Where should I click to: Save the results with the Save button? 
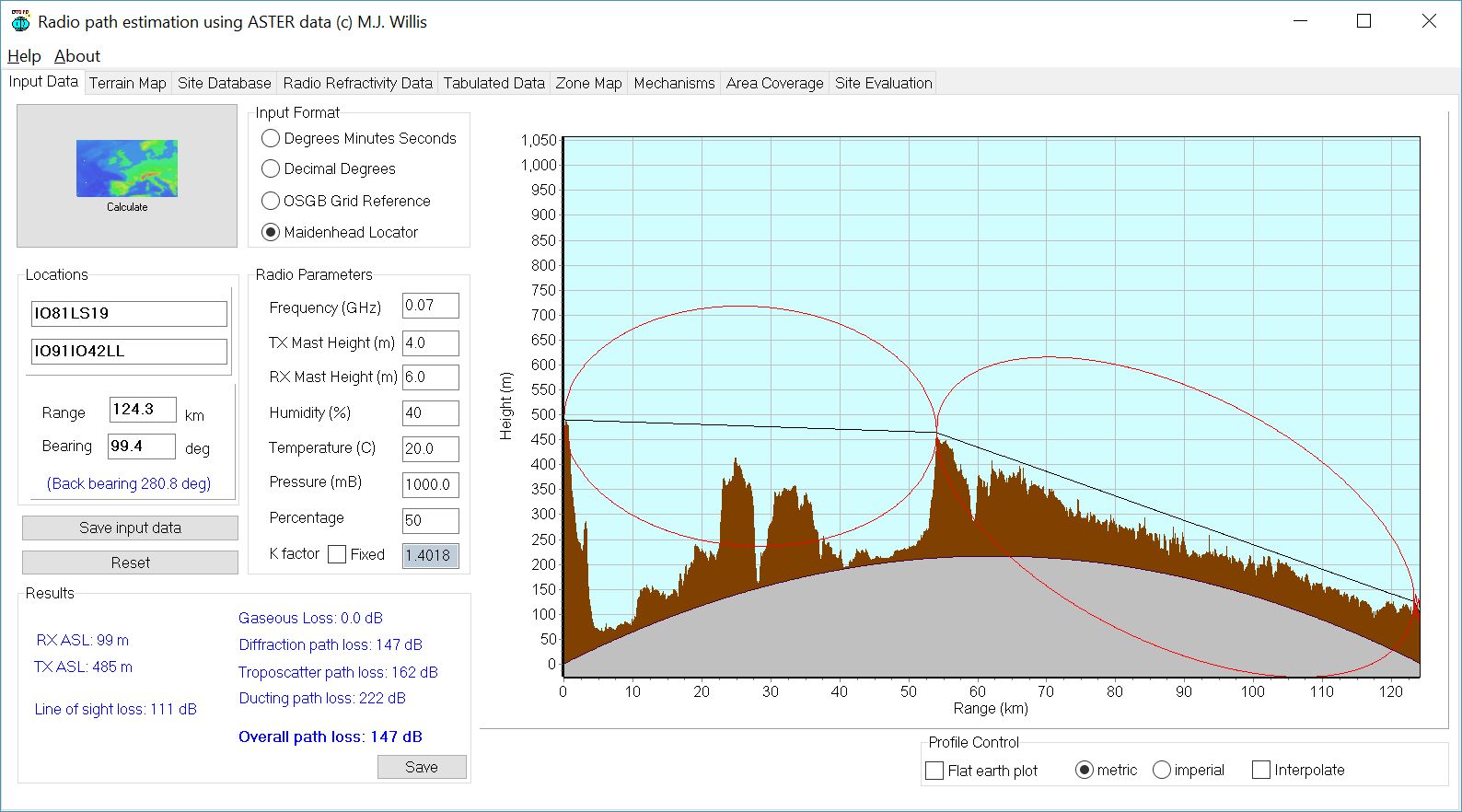pyautogui.click(x=422, y=767)
